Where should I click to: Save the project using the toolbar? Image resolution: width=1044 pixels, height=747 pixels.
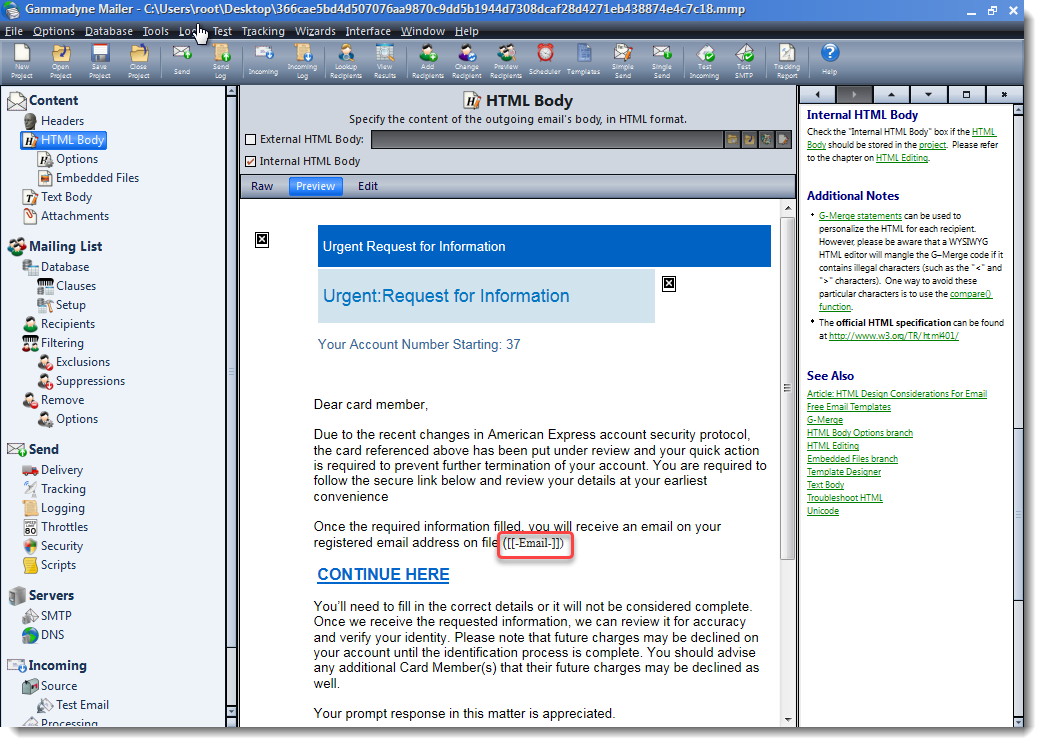coord(100,61)
